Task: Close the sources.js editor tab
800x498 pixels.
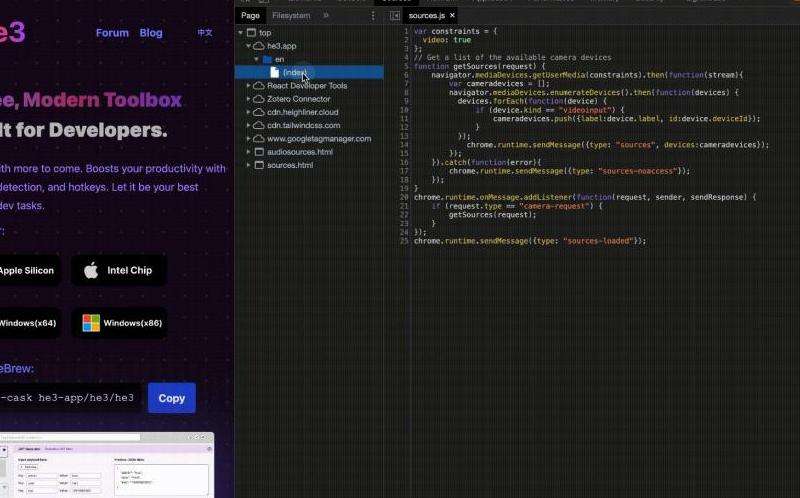Action: click(x=452, y=16)
